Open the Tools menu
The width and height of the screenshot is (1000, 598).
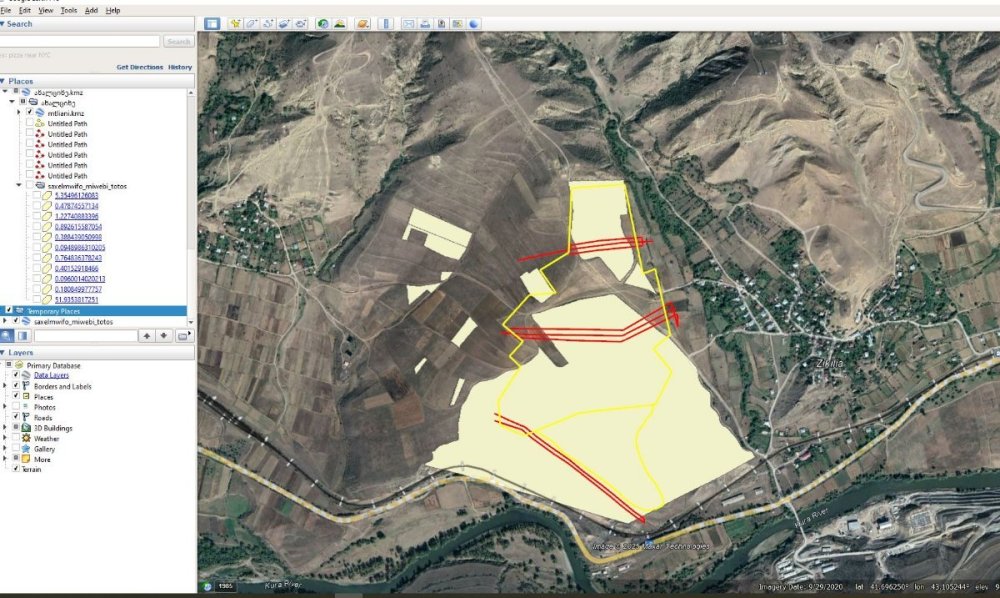pyautogui.click(x=68, y=10)
